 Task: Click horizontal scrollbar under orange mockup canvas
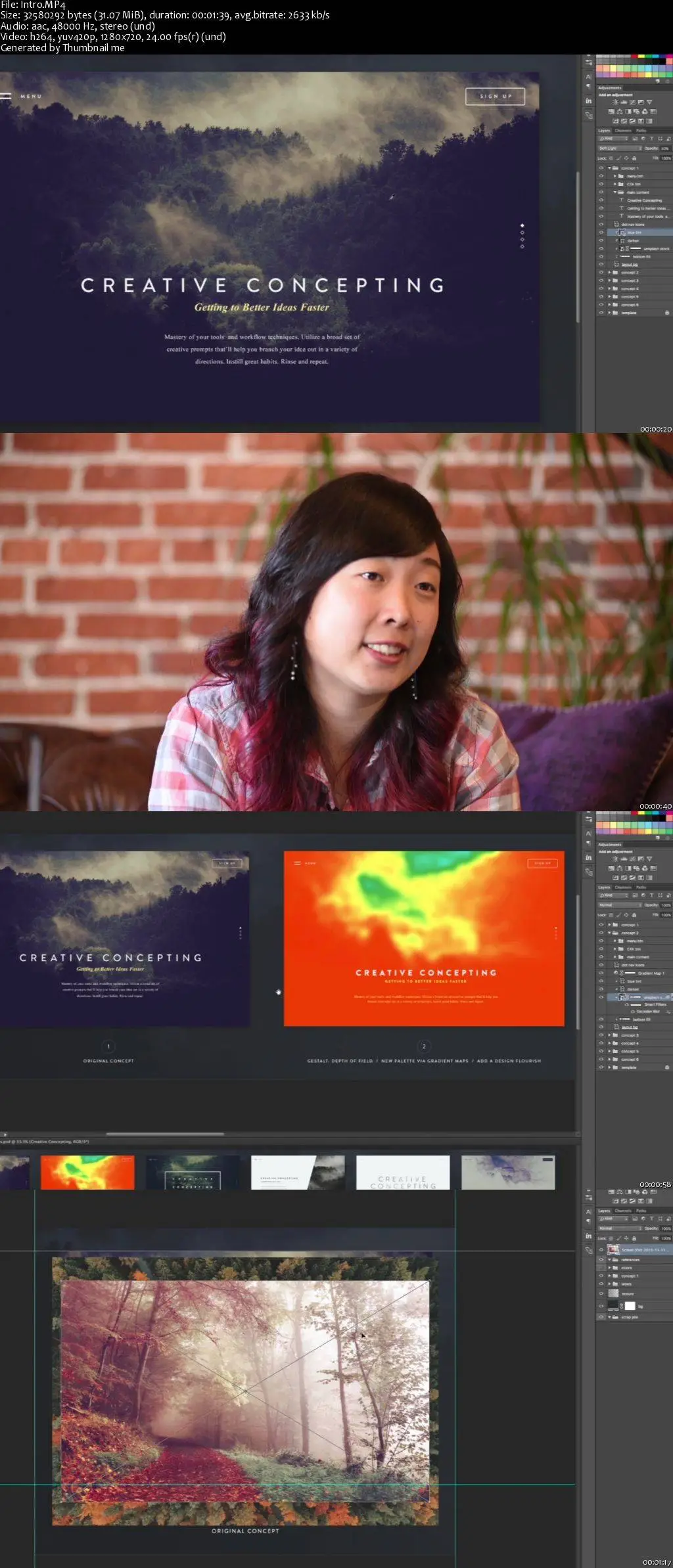click(x=165, y=1134)
